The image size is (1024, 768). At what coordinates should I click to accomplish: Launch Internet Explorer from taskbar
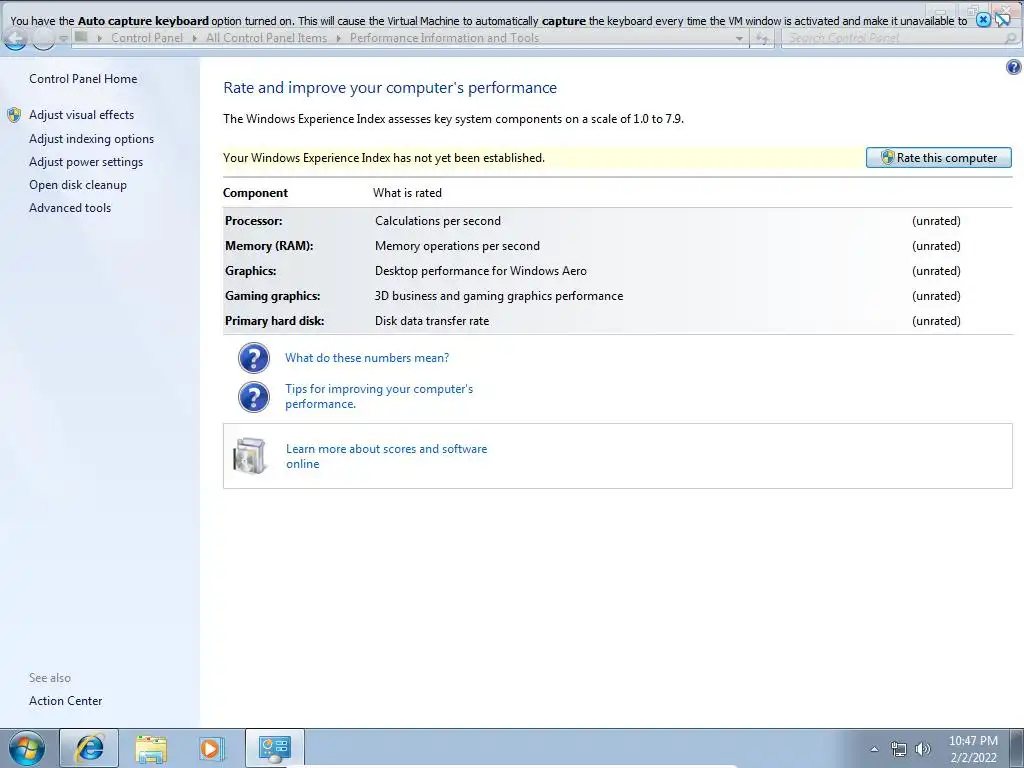89,748
